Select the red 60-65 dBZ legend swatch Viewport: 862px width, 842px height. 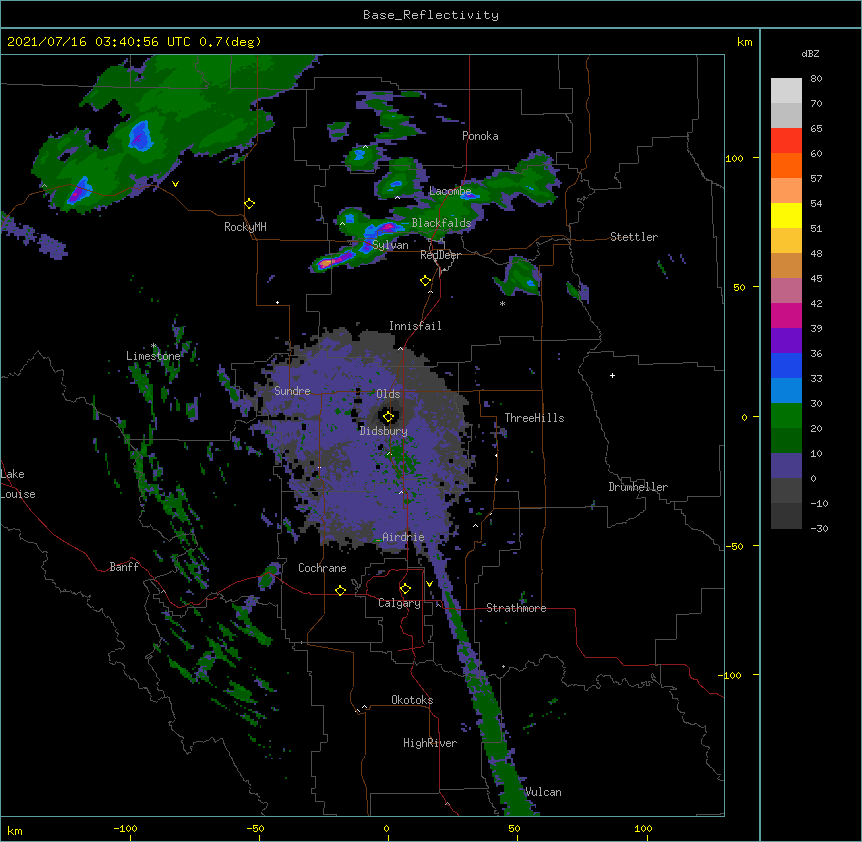pyautogui.click(x=786, y=141)
